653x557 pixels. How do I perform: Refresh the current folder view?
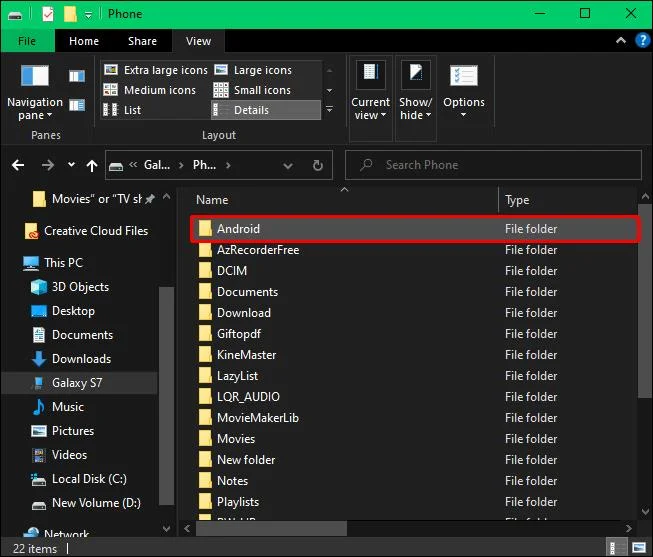tap(318, 165)
